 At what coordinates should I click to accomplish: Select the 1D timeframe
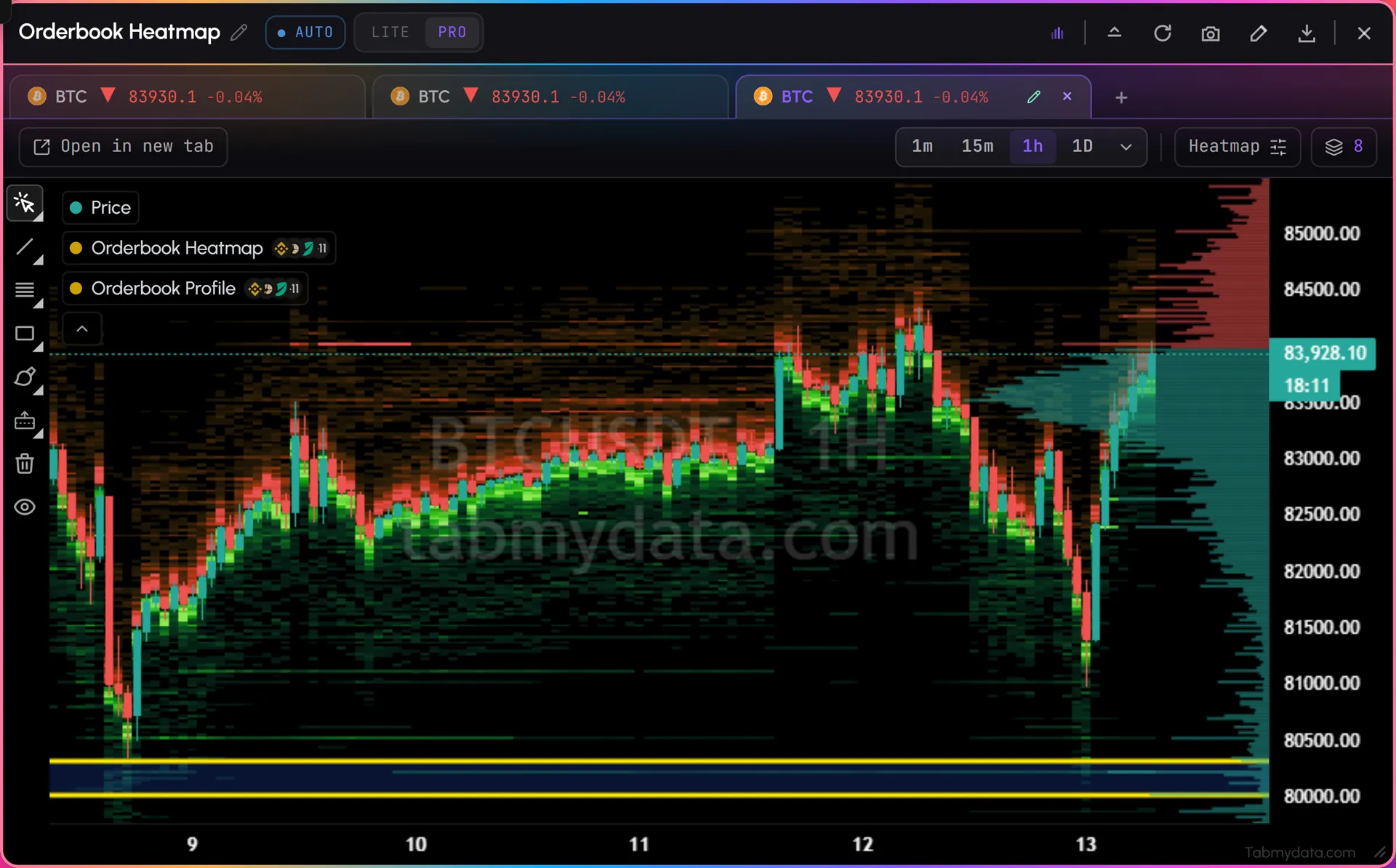pos(1082,146)
